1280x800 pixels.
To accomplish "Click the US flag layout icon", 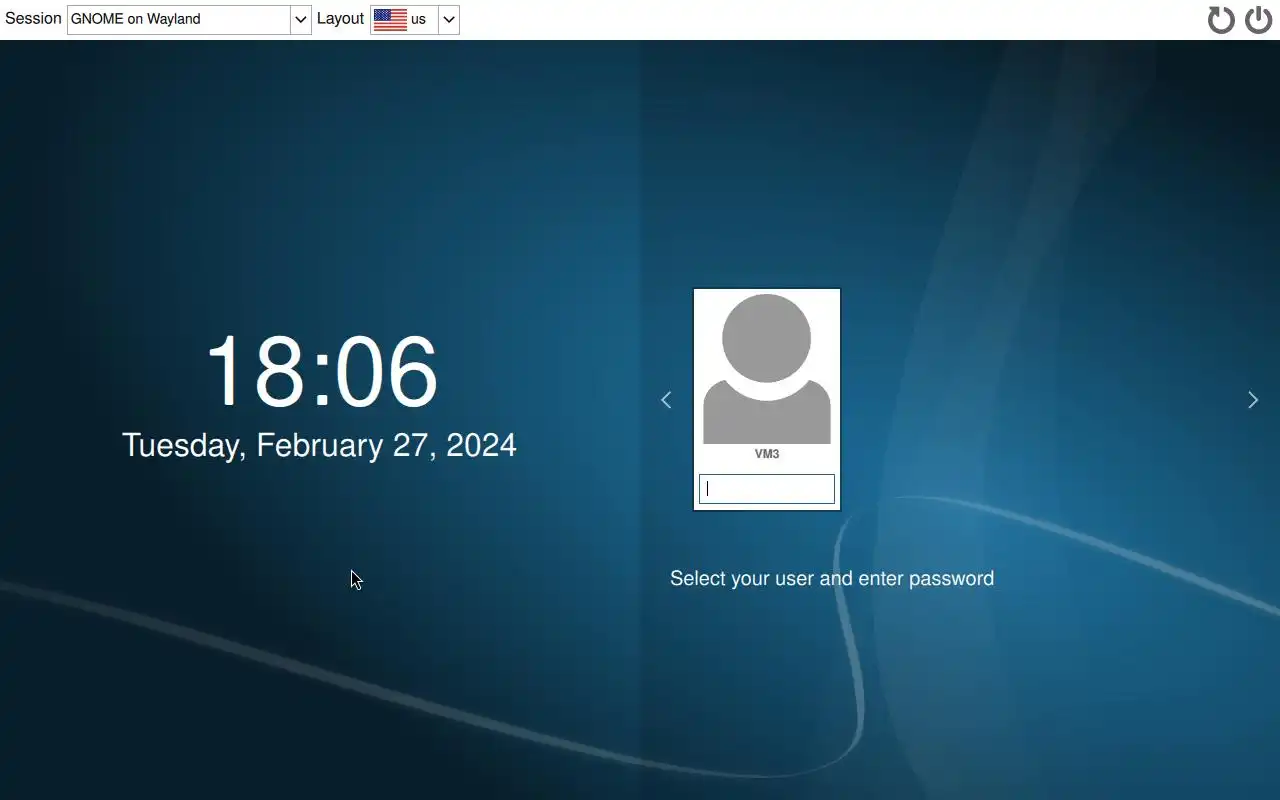I will pyautogui.click(x=390, y=19).
